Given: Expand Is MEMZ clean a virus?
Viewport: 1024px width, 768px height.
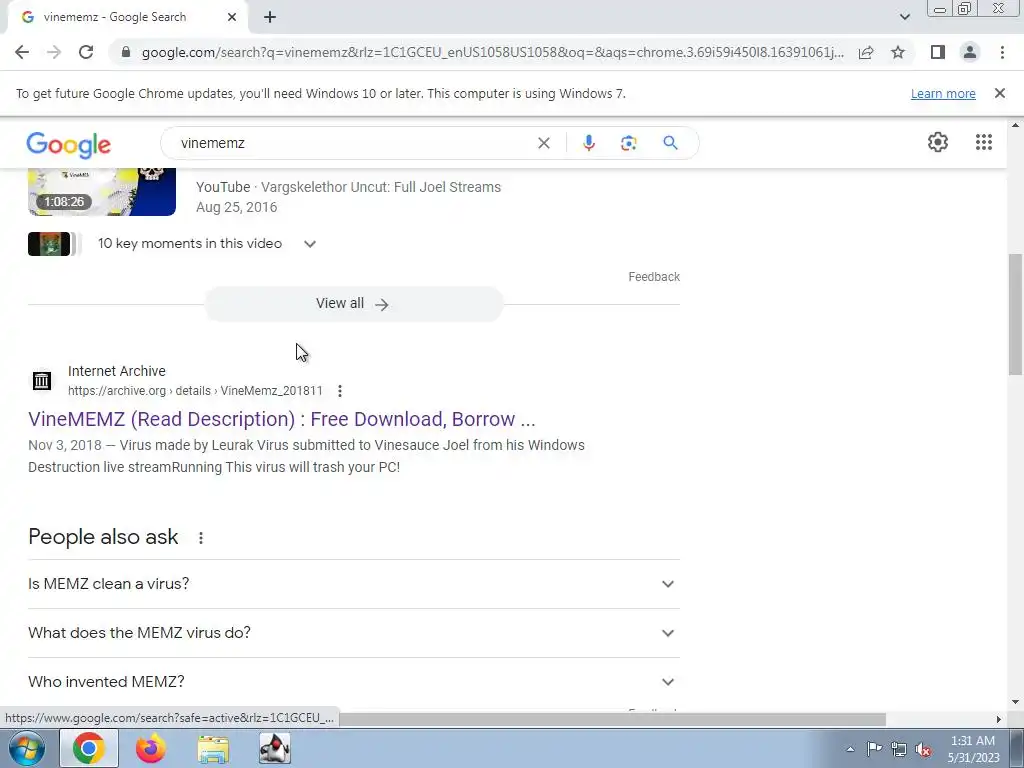Looking at the screenshot, I should [353, 584].
